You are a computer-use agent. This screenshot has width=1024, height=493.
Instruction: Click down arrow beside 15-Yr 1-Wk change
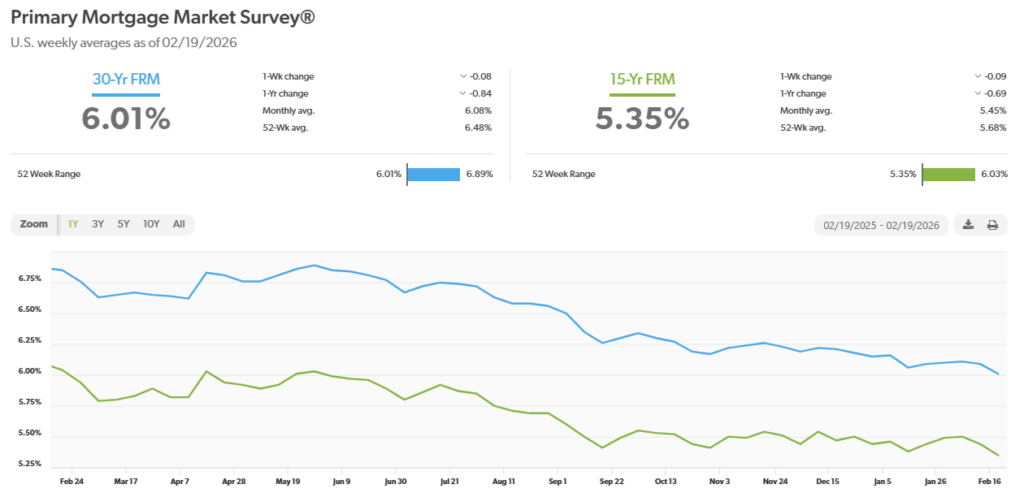pos(977,76)
